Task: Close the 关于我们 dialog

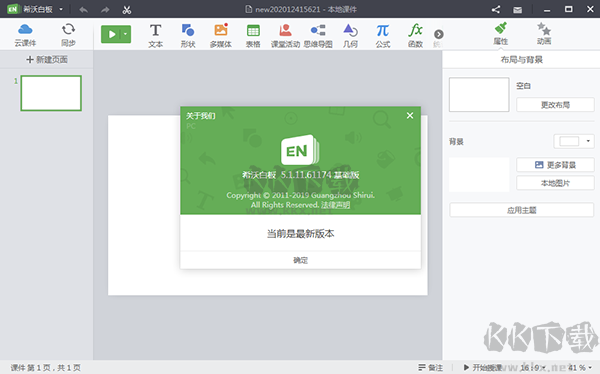Action: pyautogui.click(x=410, y=115)
